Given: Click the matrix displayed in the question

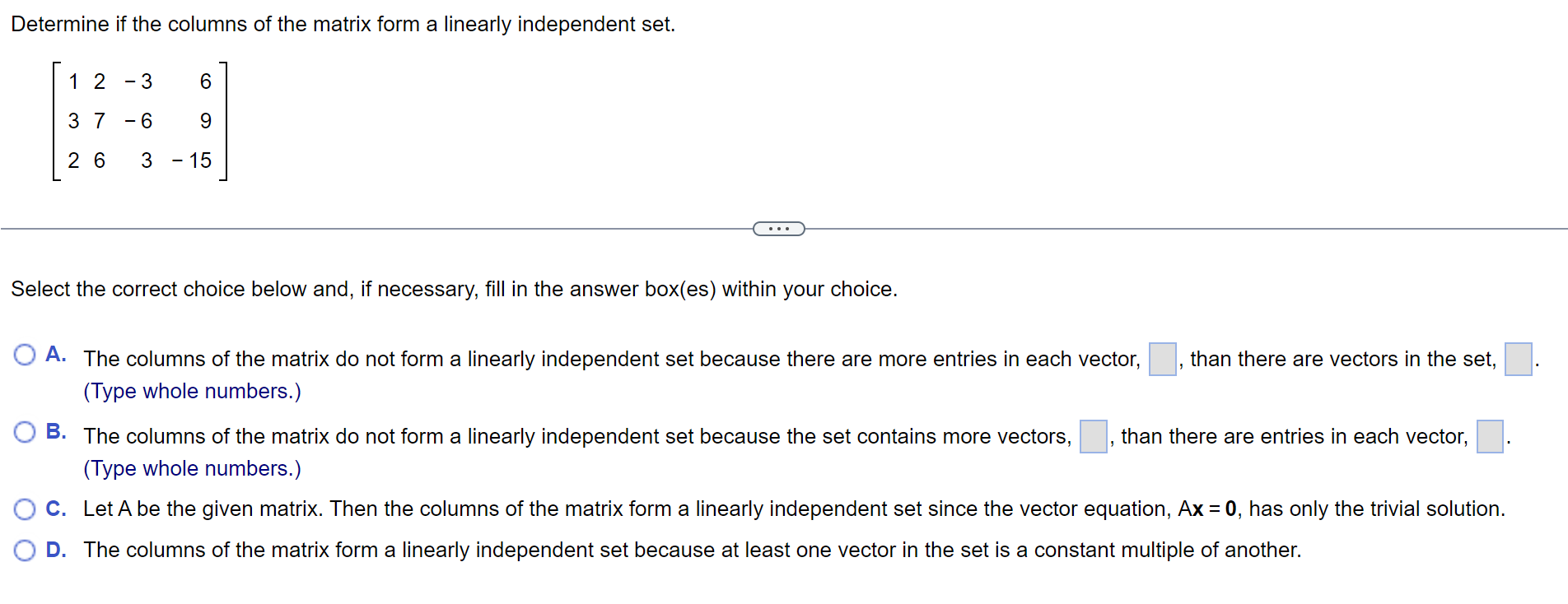Looking at the screenshot, I should [x=140, y=121].
